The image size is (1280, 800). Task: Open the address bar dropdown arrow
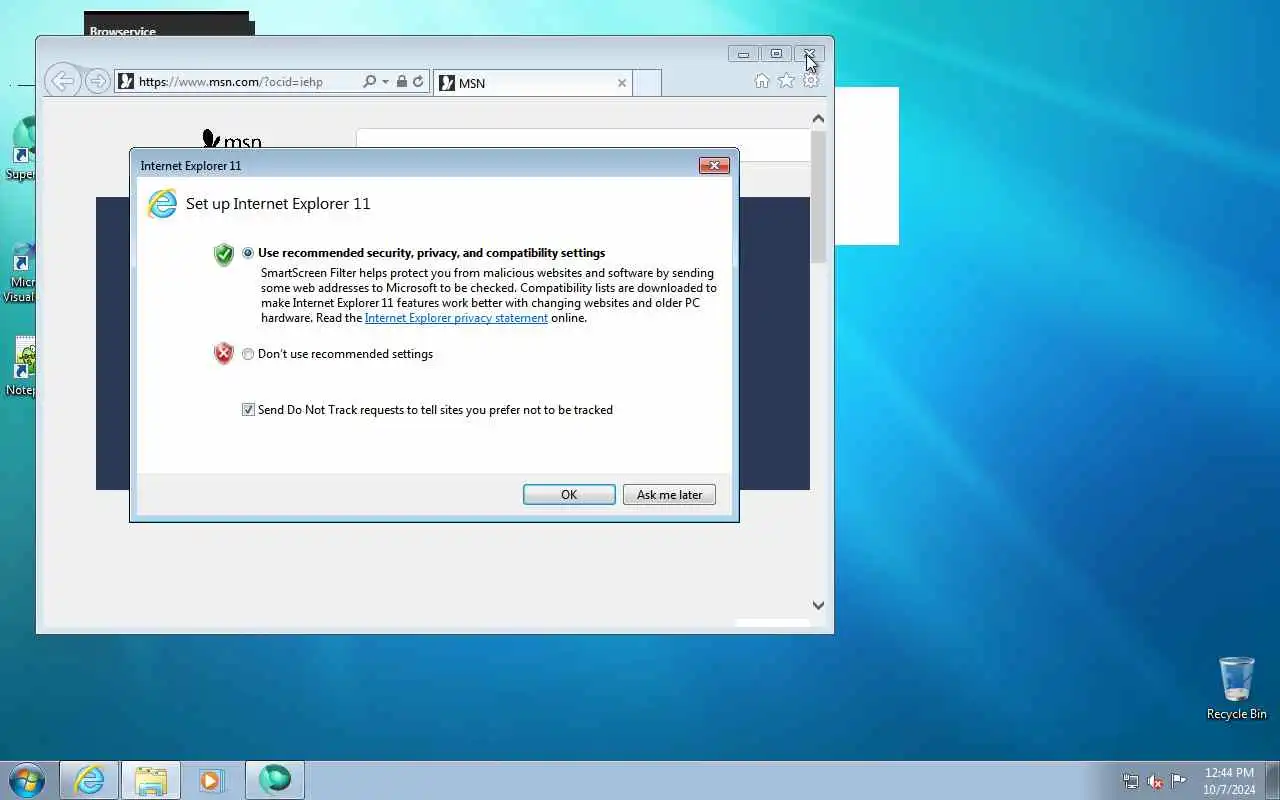coord(385,82)
